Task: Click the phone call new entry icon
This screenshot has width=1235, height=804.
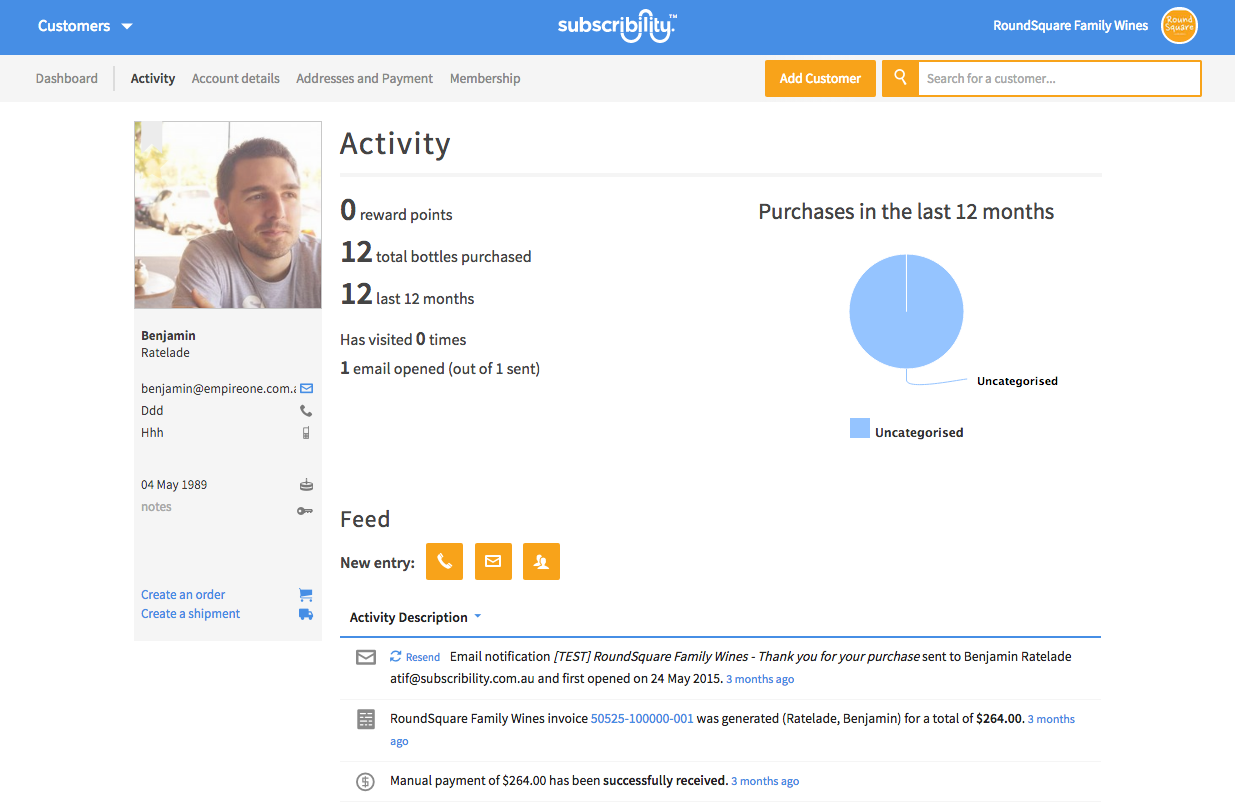Action: coord(444,562)
